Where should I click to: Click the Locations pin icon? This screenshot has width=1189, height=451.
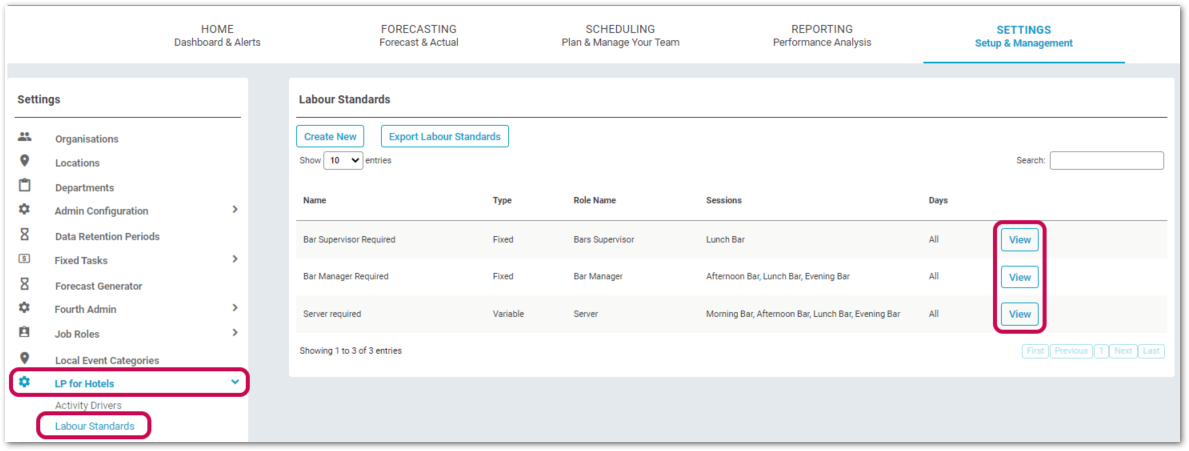point(24,161)
